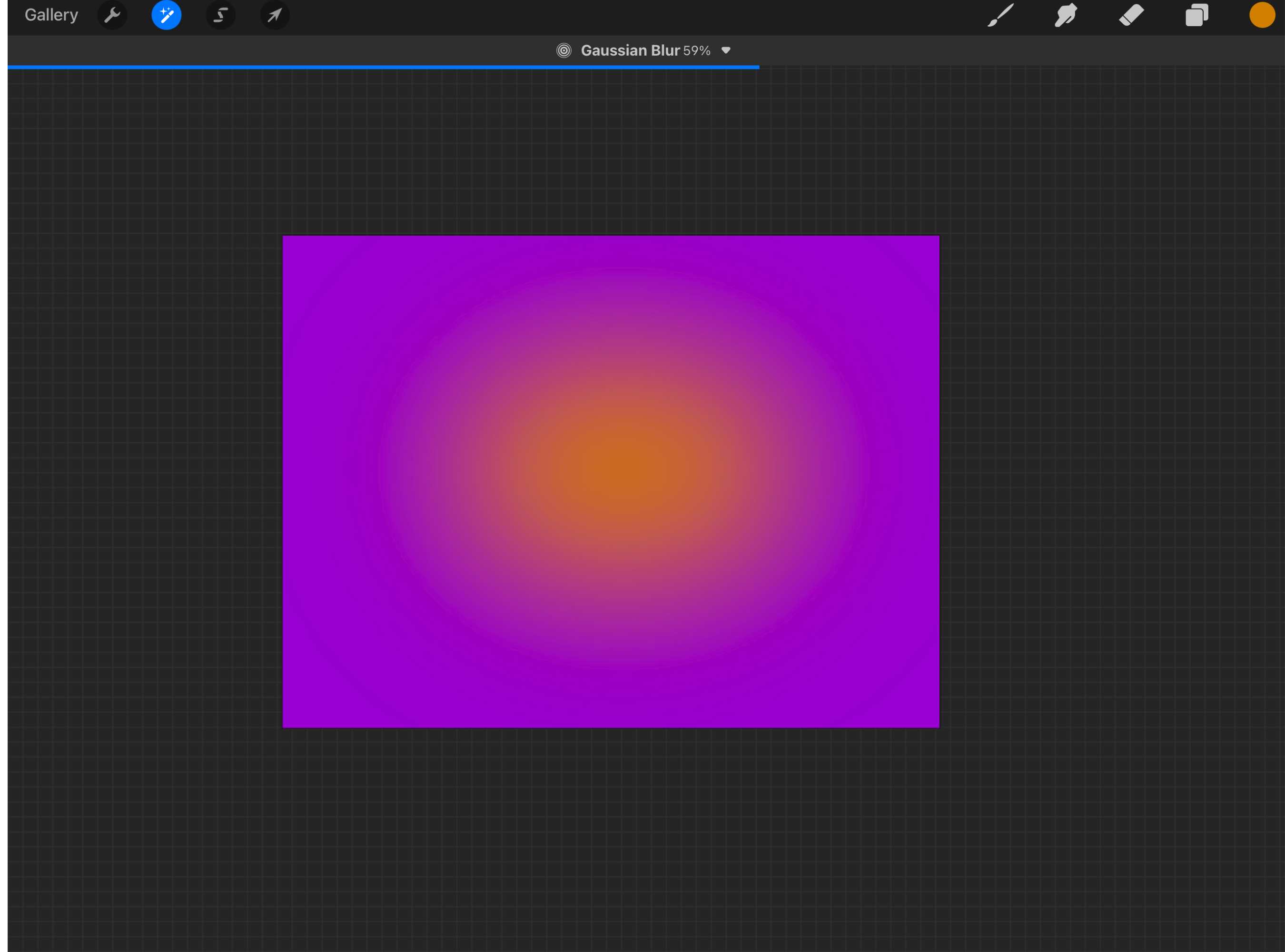Tap Gallery to exit the canvas
Viewport: 1285px width, 952px height.
pos(51,15)
